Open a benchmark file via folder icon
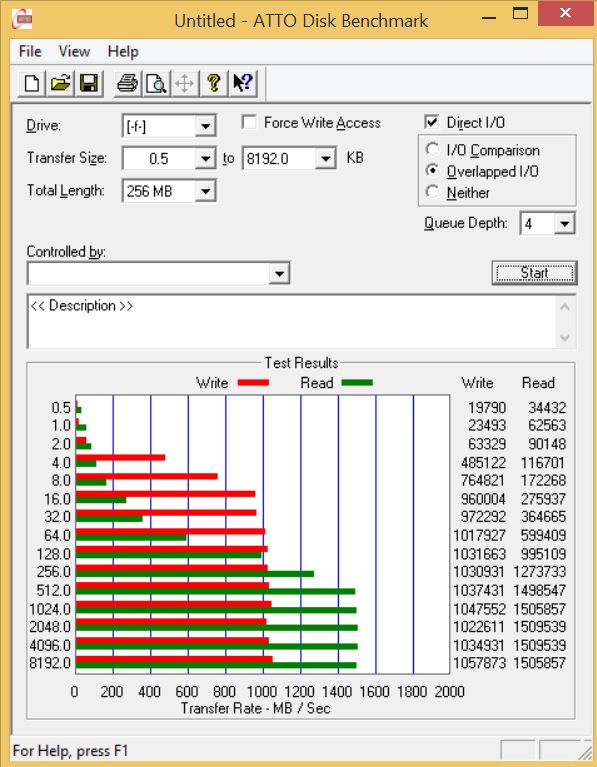597x767 pixels. 60,83
